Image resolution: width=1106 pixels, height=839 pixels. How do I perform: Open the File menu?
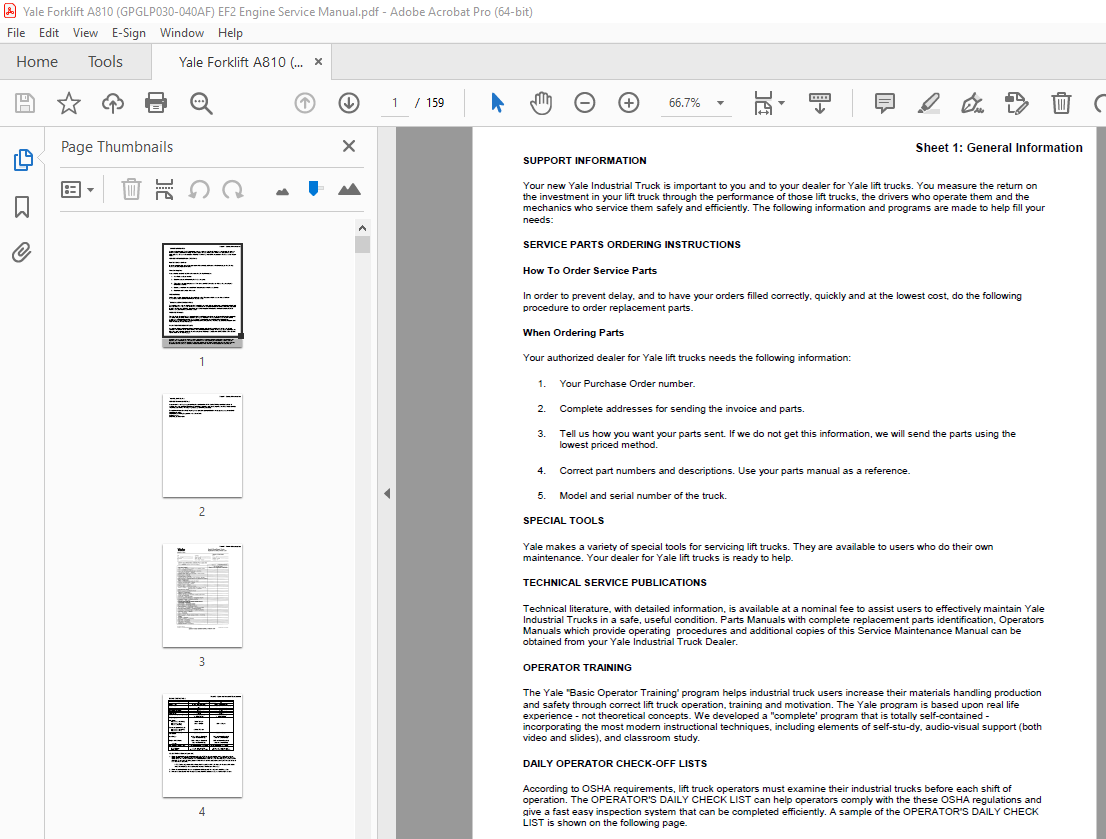click(16, 32)
